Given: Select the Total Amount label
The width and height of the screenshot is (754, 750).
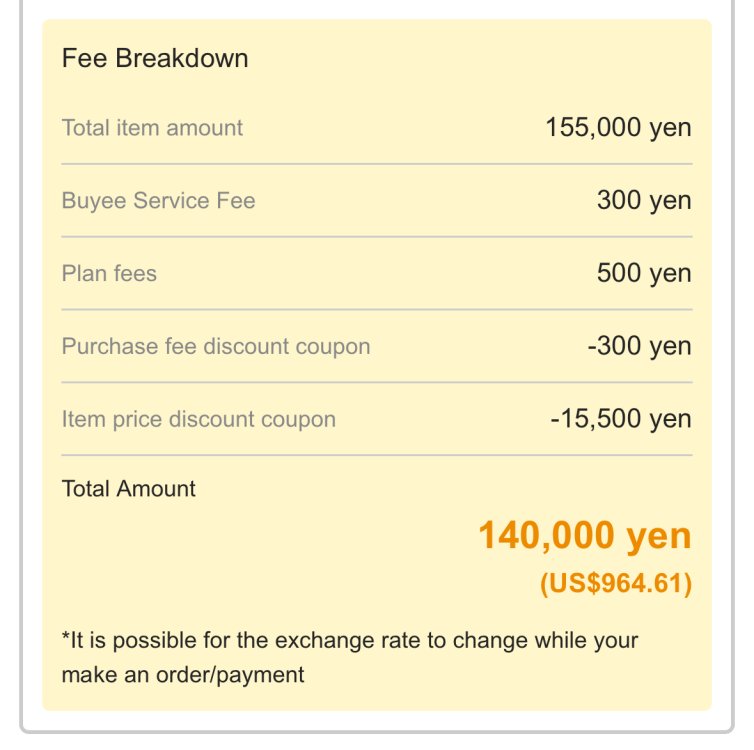Looking at the screenshot, I should click(x=129, y=489).
